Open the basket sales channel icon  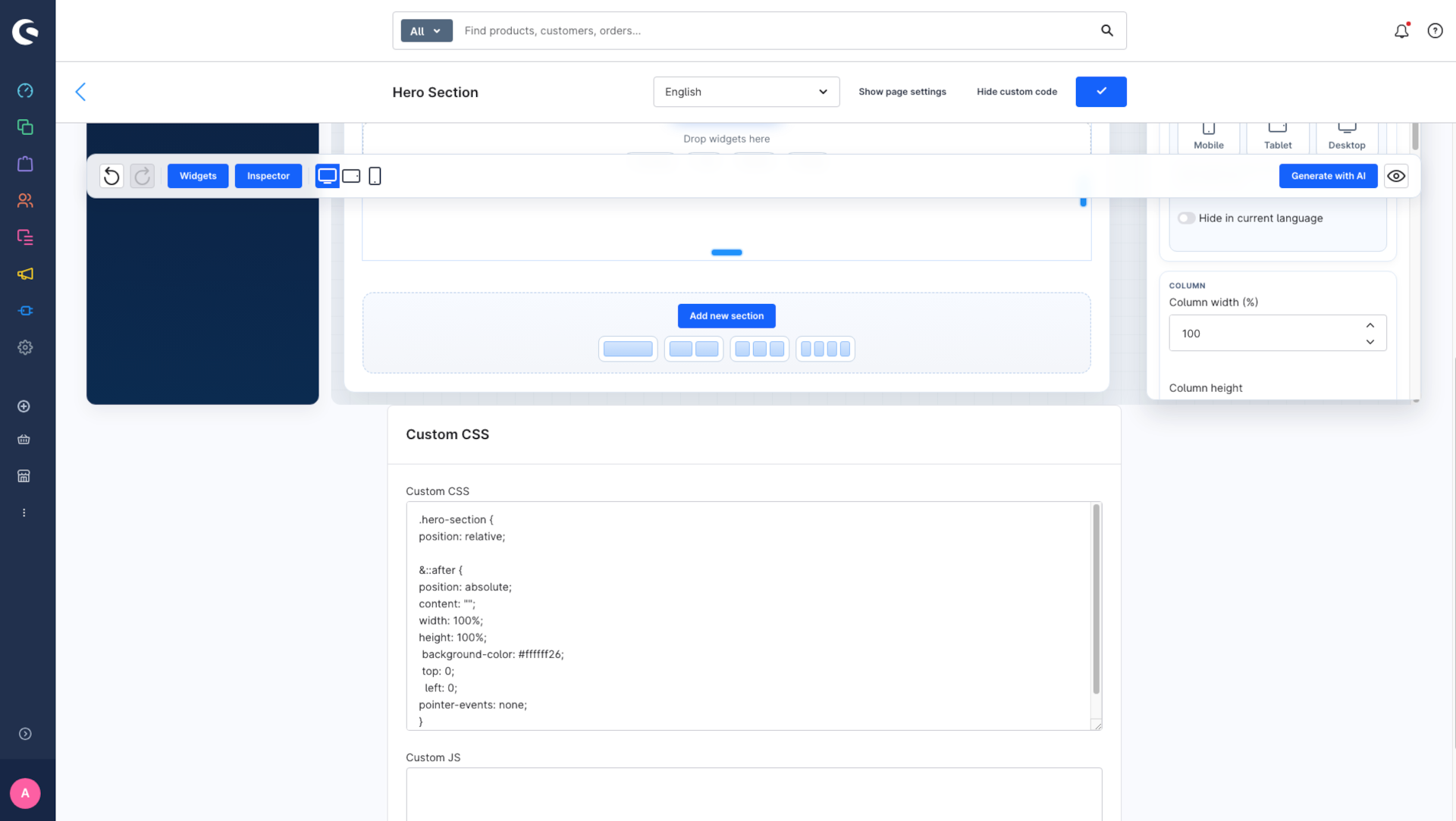[x=24, y=440]
